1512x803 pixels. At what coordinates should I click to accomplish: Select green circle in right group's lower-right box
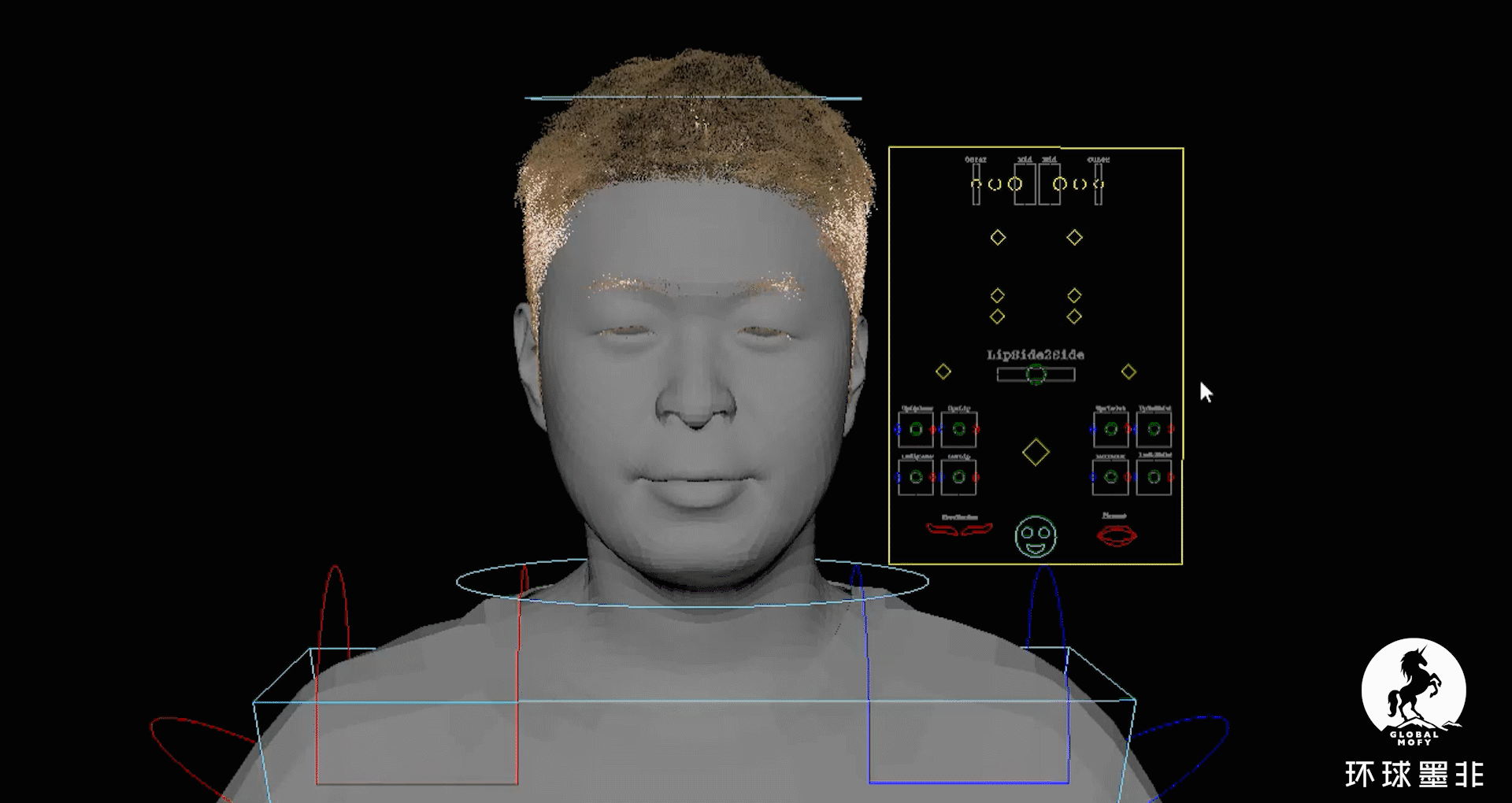[x=1154, y=477]
